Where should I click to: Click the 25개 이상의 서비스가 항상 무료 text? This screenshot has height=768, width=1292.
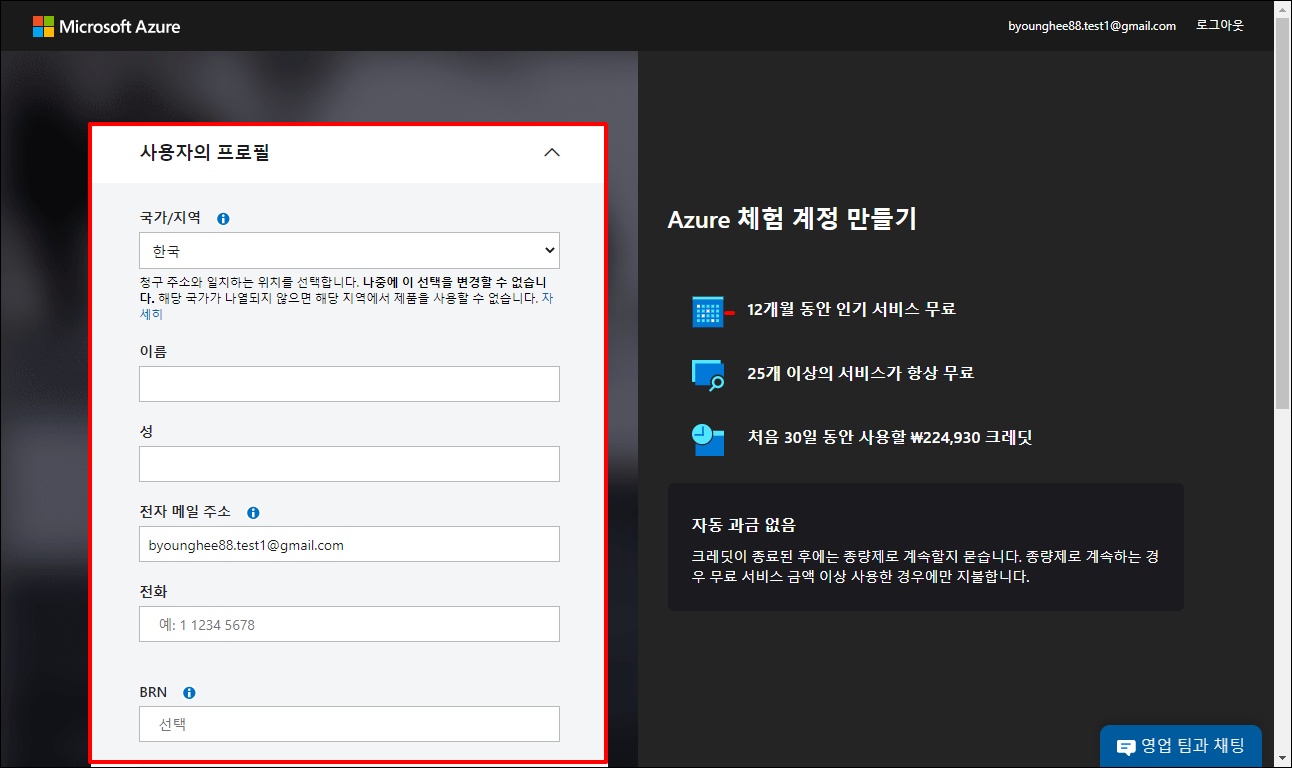860,373
